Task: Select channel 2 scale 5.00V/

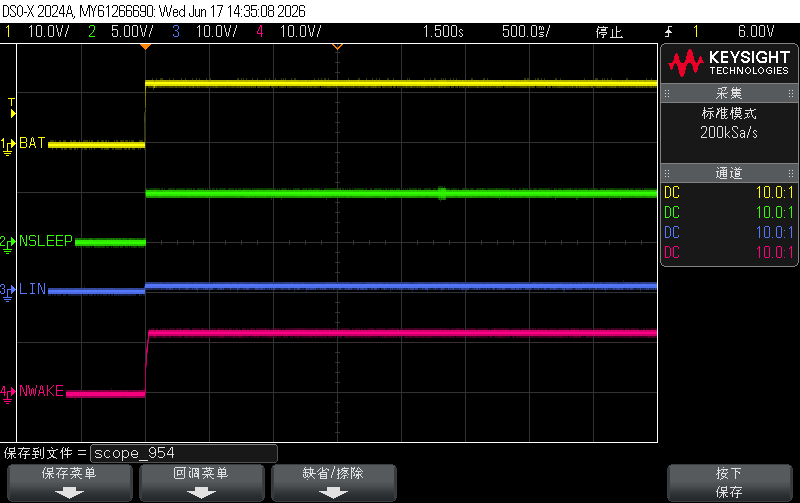Action: (132, 32)
